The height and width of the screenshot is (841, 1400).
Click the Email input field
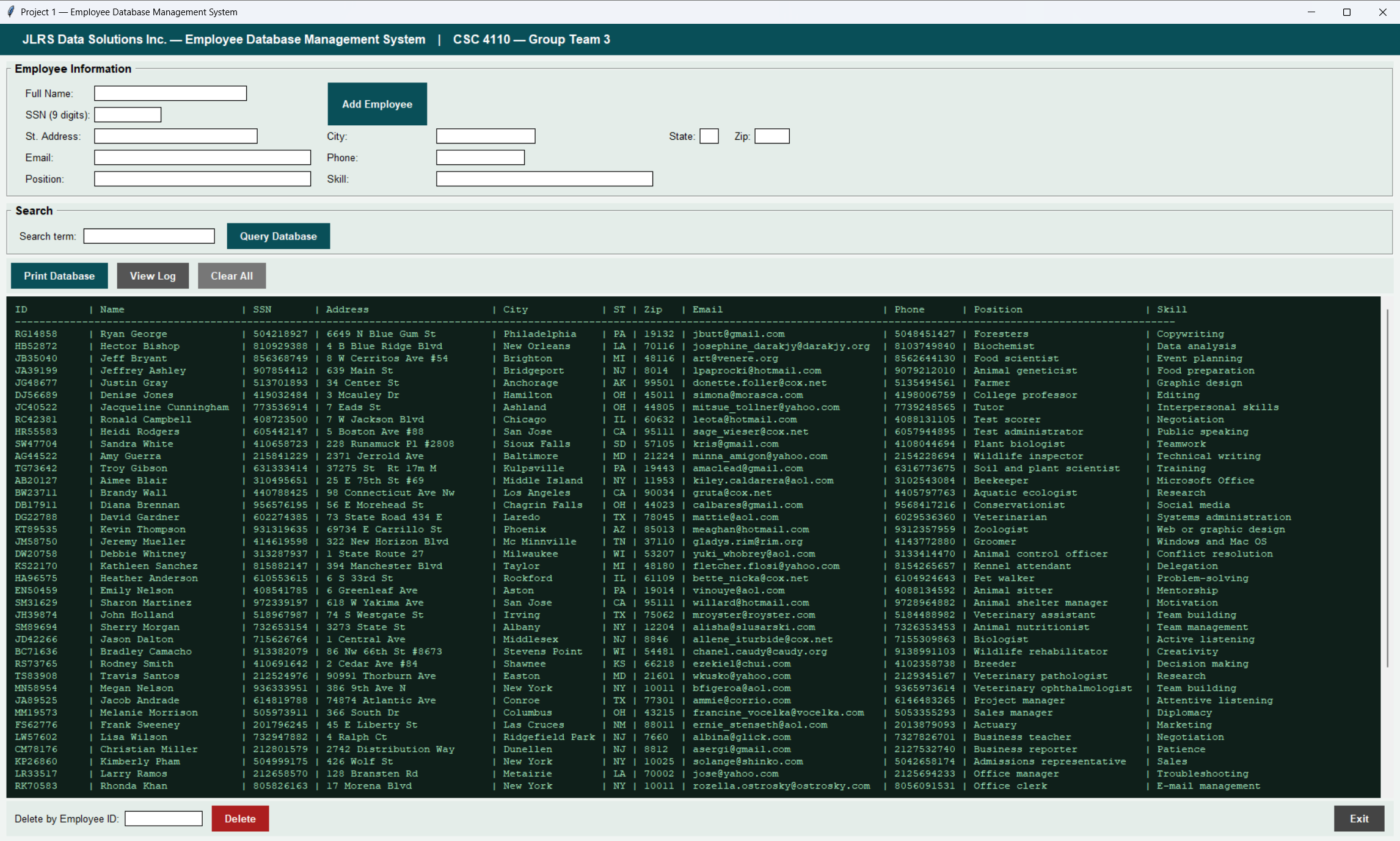tap(202, 157)
